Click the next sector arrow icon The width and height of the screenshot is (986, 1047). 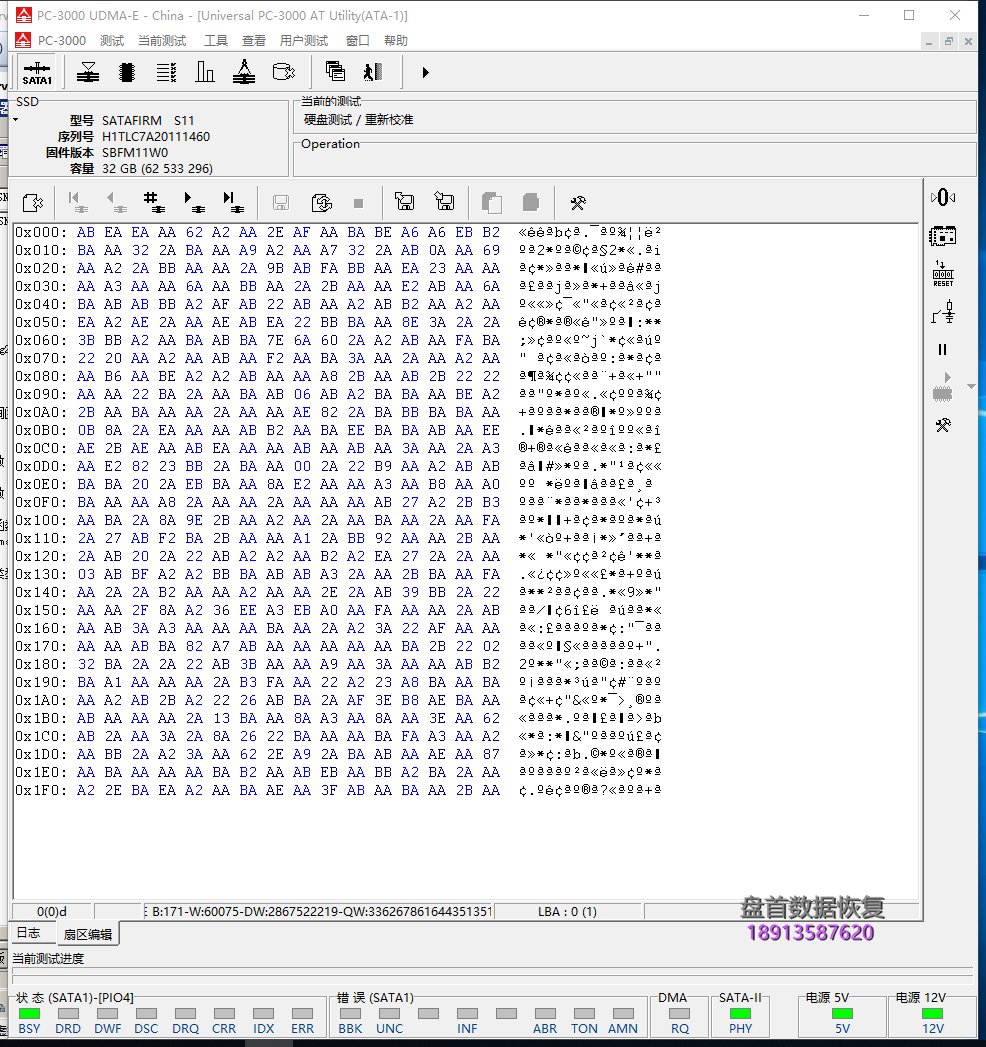click(x=193, y=202)
